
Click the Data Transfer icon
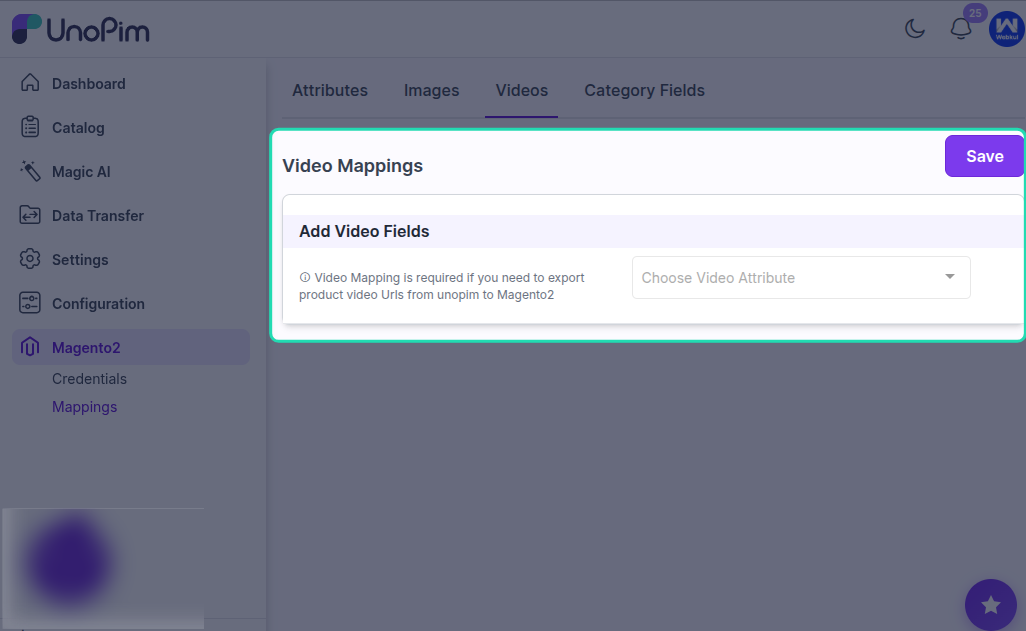(x=30, y=215)
